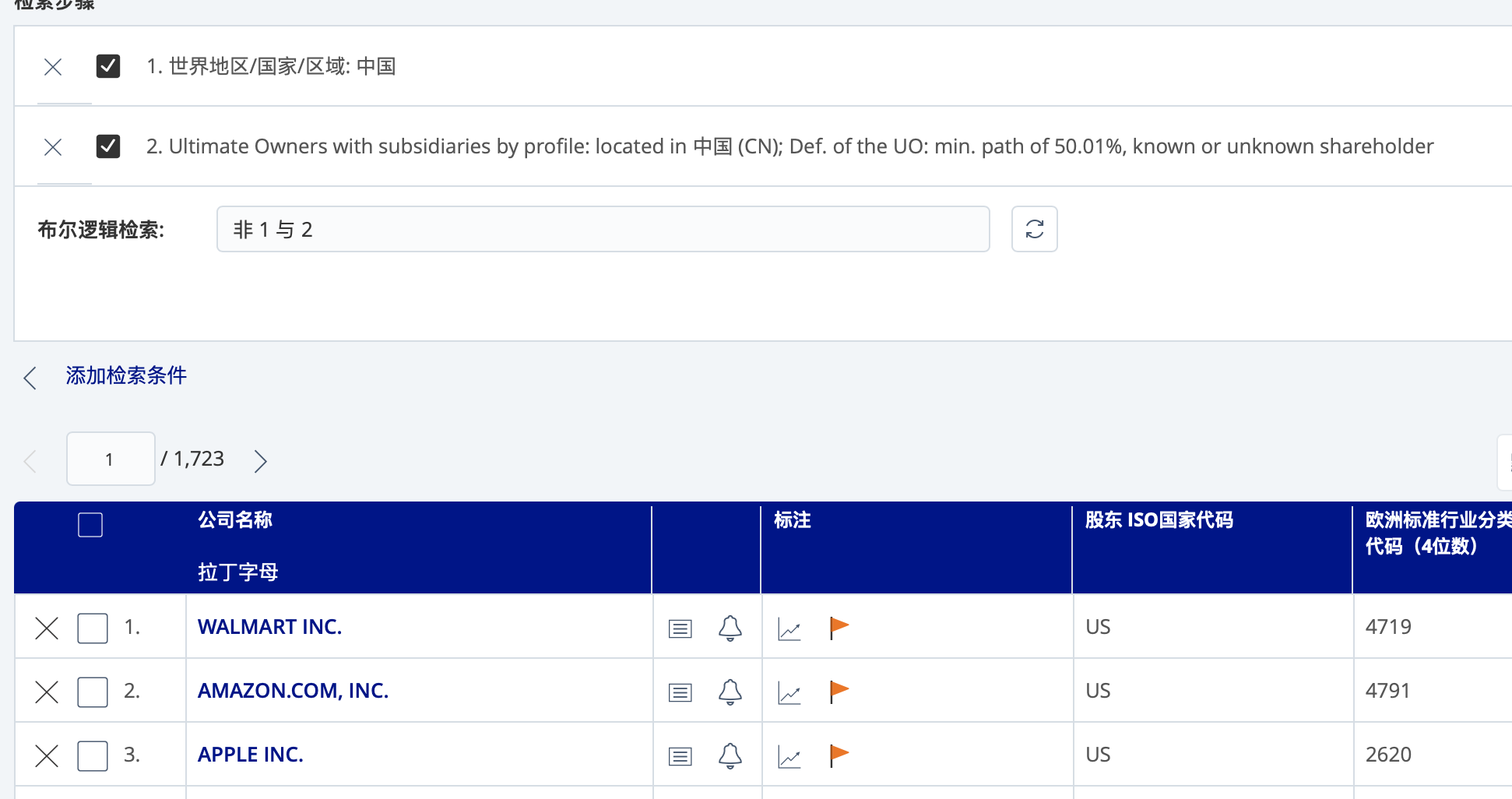This screenshot has height=799, width=1512.
Task: Click the 股东 ISO国家代码 column header
Action: 1159,520
